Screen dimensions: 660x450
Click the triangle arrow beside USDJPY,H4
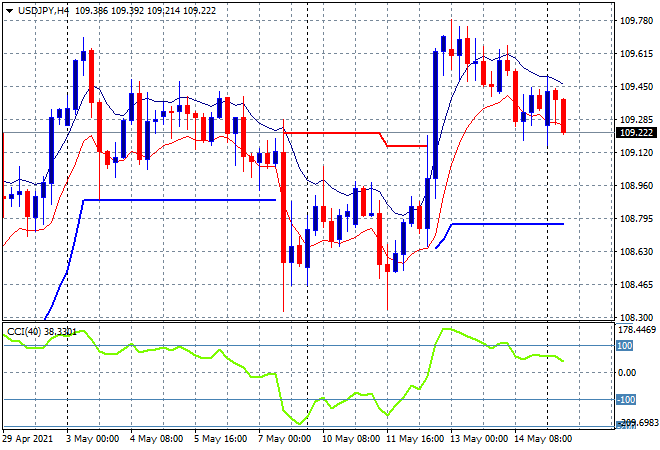(9, 11)
